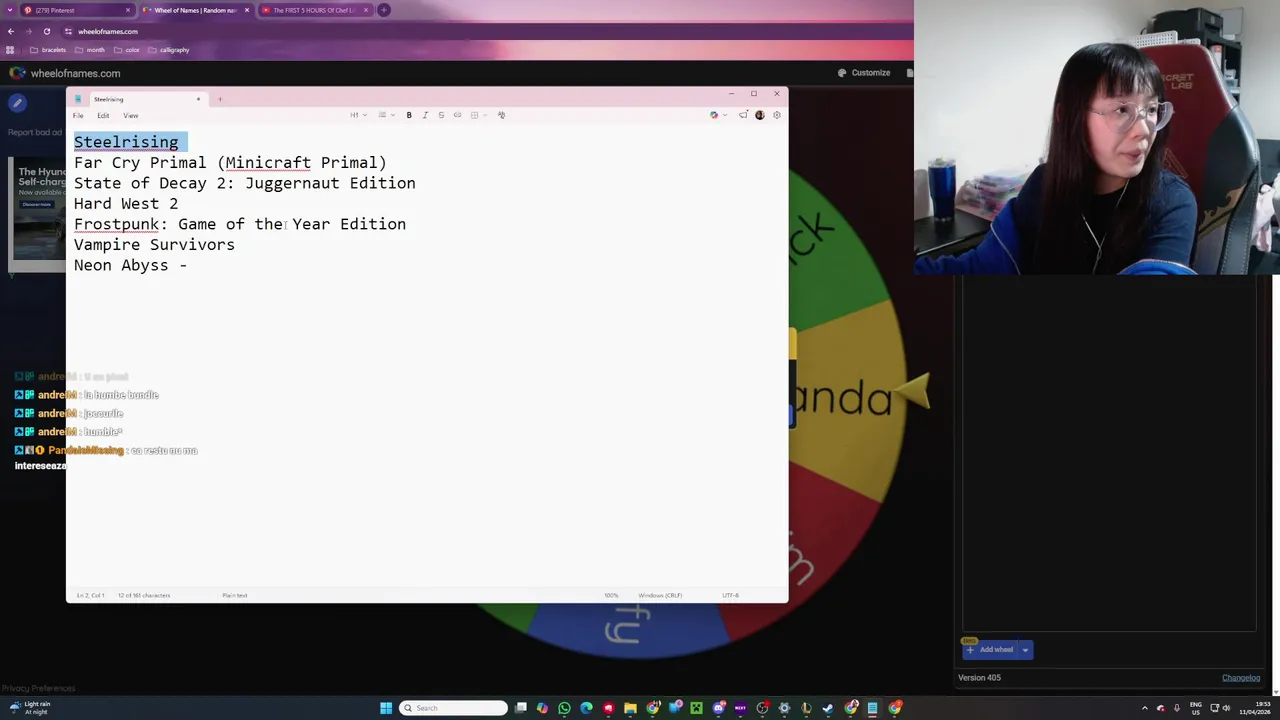1280x720 pixels.
Task: Toggle italic formatting in Notepad toolbar
Action: tap(425, 115)
